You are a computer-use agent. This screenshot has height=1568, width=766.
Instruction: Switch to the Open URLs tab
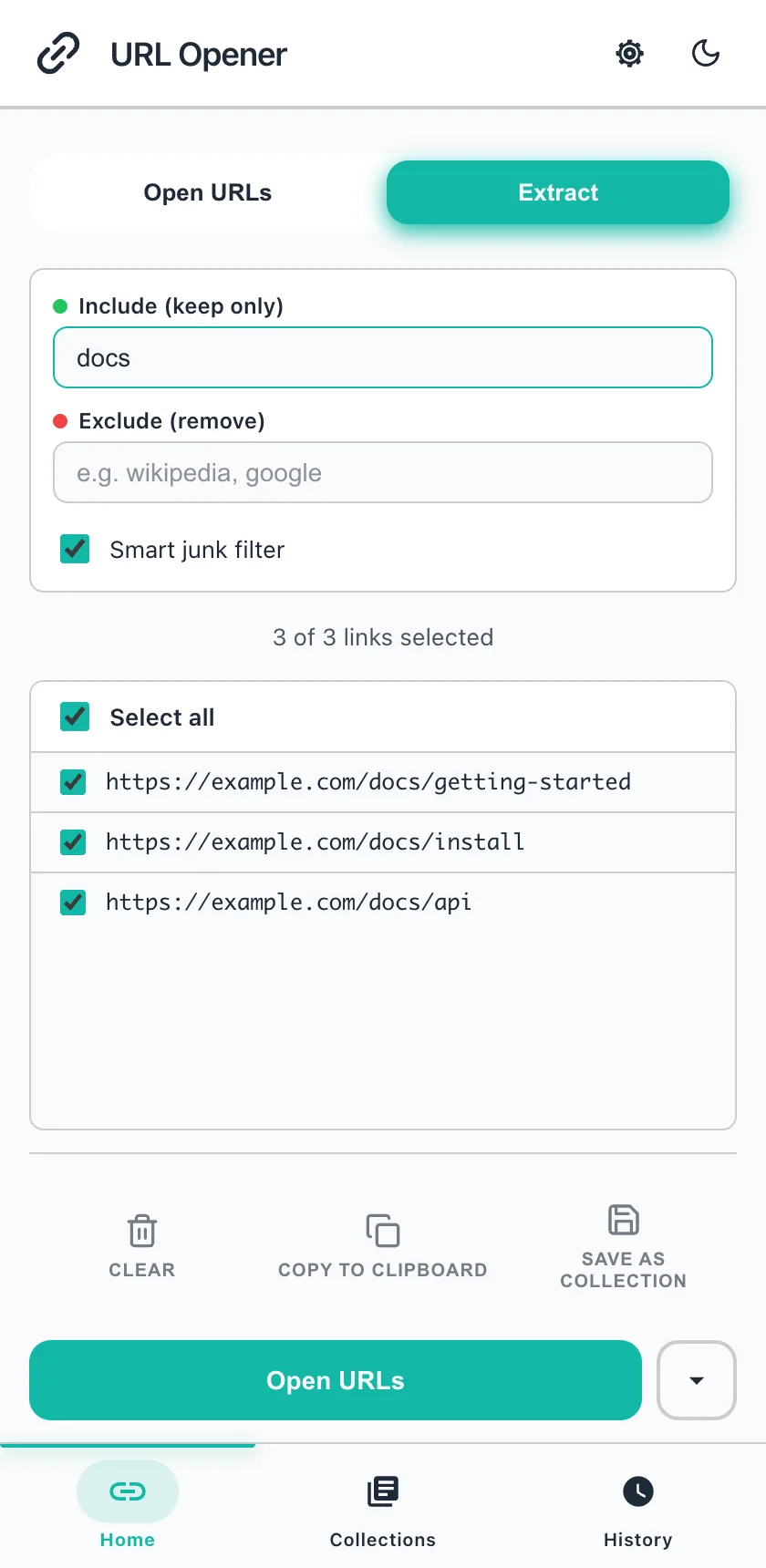click(x=208, y=192)
